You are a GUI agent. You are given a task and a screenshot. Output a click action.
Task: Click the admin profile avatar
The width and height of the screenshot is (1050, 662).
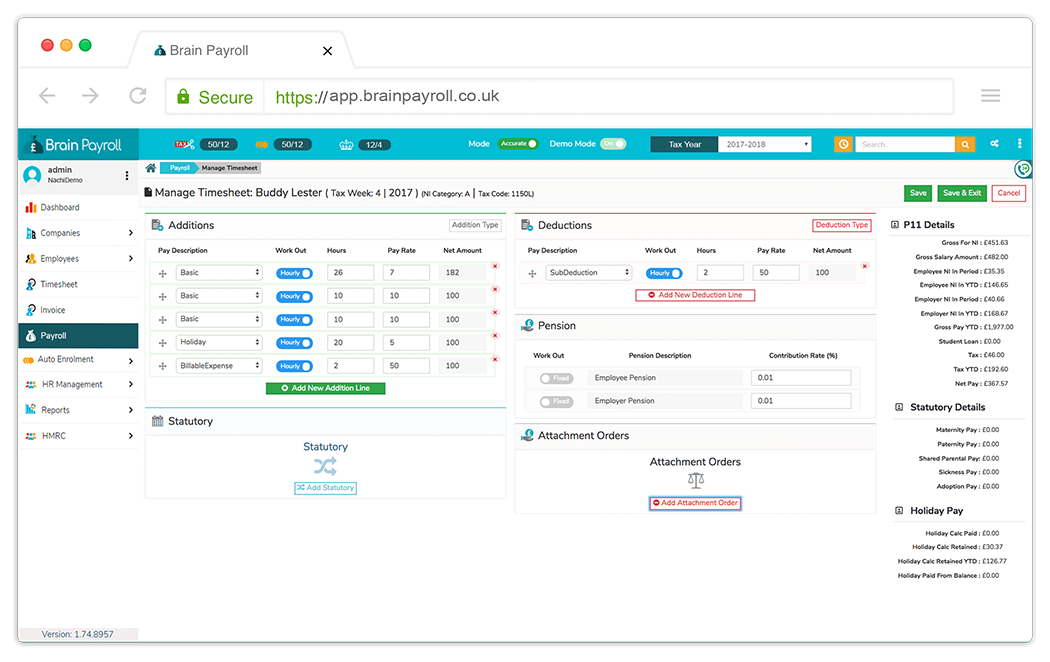coord(32,175)
